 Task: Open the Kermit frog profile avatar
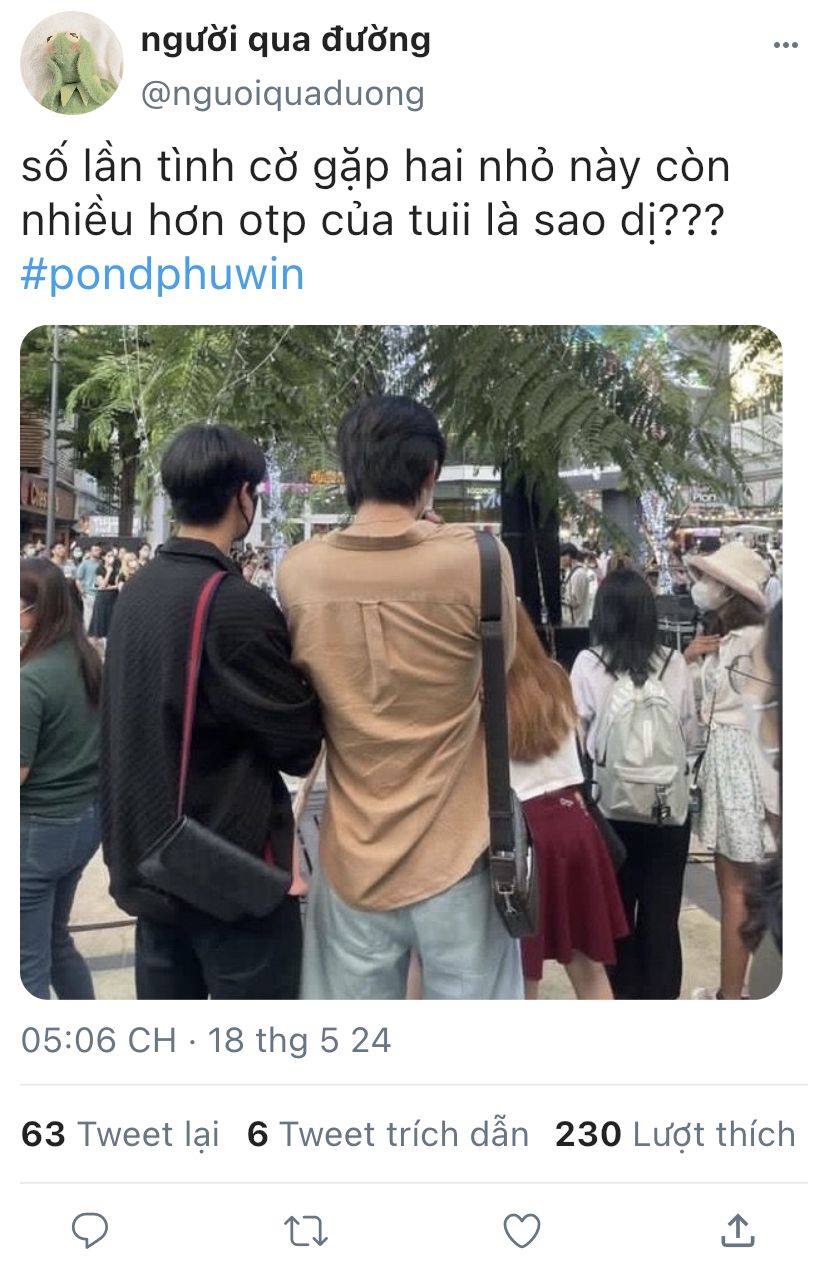(71, 63)
